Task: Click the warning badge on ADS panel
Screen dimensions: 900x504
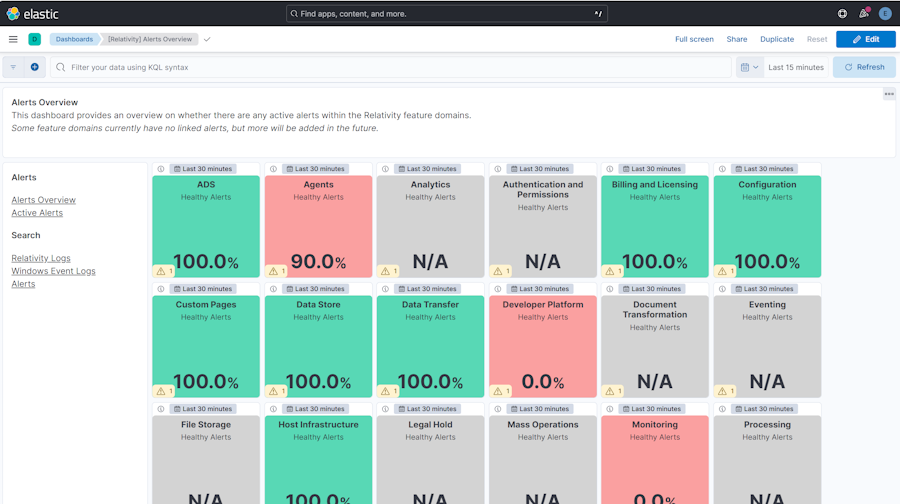Action: [x=164, y=271]
